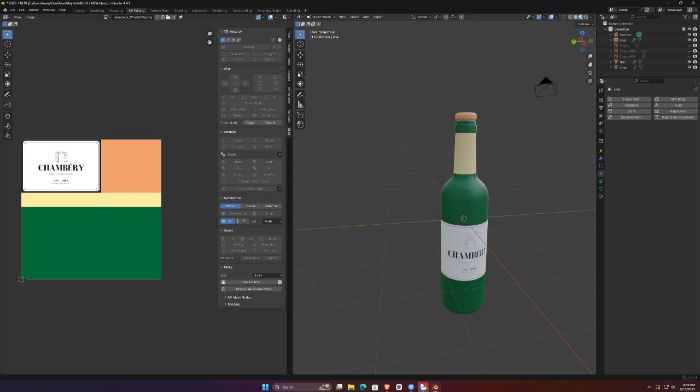Select the Annotate tool in UV editor toolbar
This screenshot has height=392, width=700.
pyautogui.click(x=8, y=95)
